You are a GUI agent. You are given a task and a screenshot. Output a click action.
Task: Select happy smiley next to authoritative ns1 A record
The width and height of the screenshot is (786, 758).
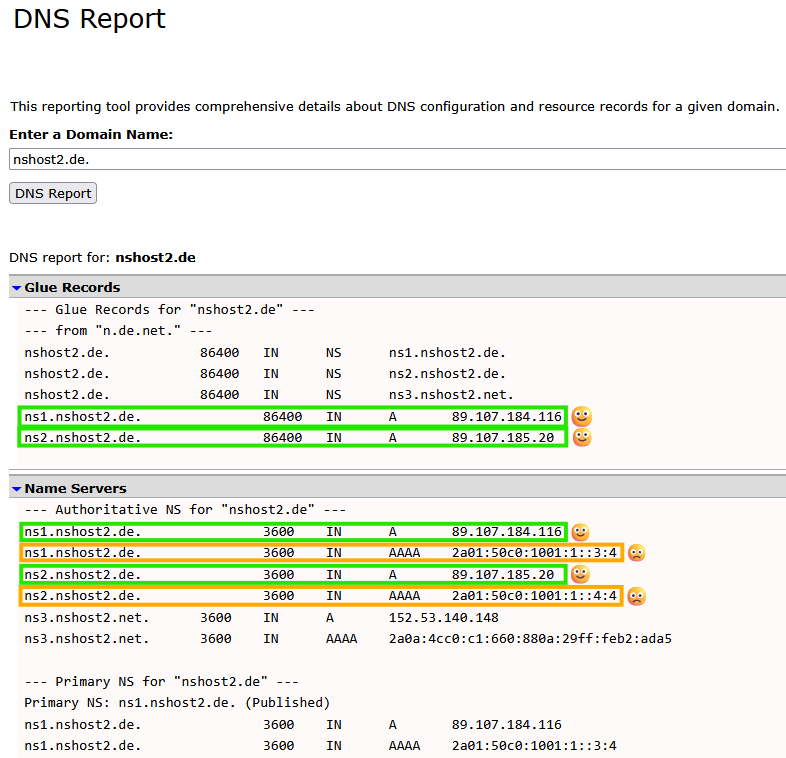point(580,532)
